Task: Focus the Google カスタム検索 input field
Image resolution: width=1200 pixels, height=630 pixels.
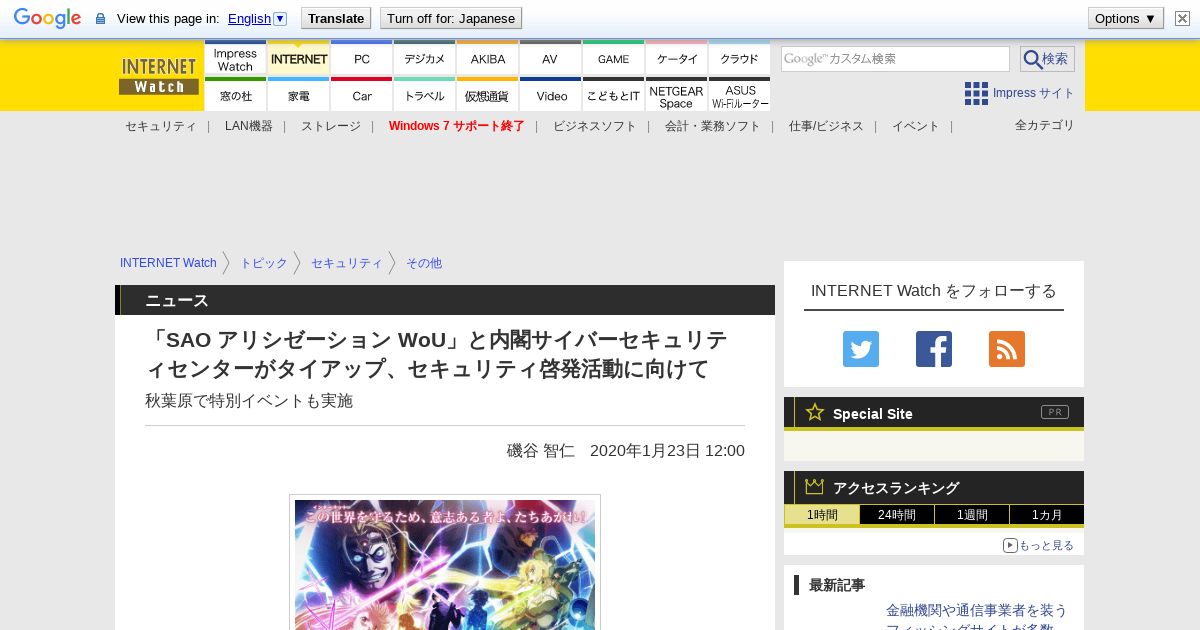Action: click(x=895, y=59)
